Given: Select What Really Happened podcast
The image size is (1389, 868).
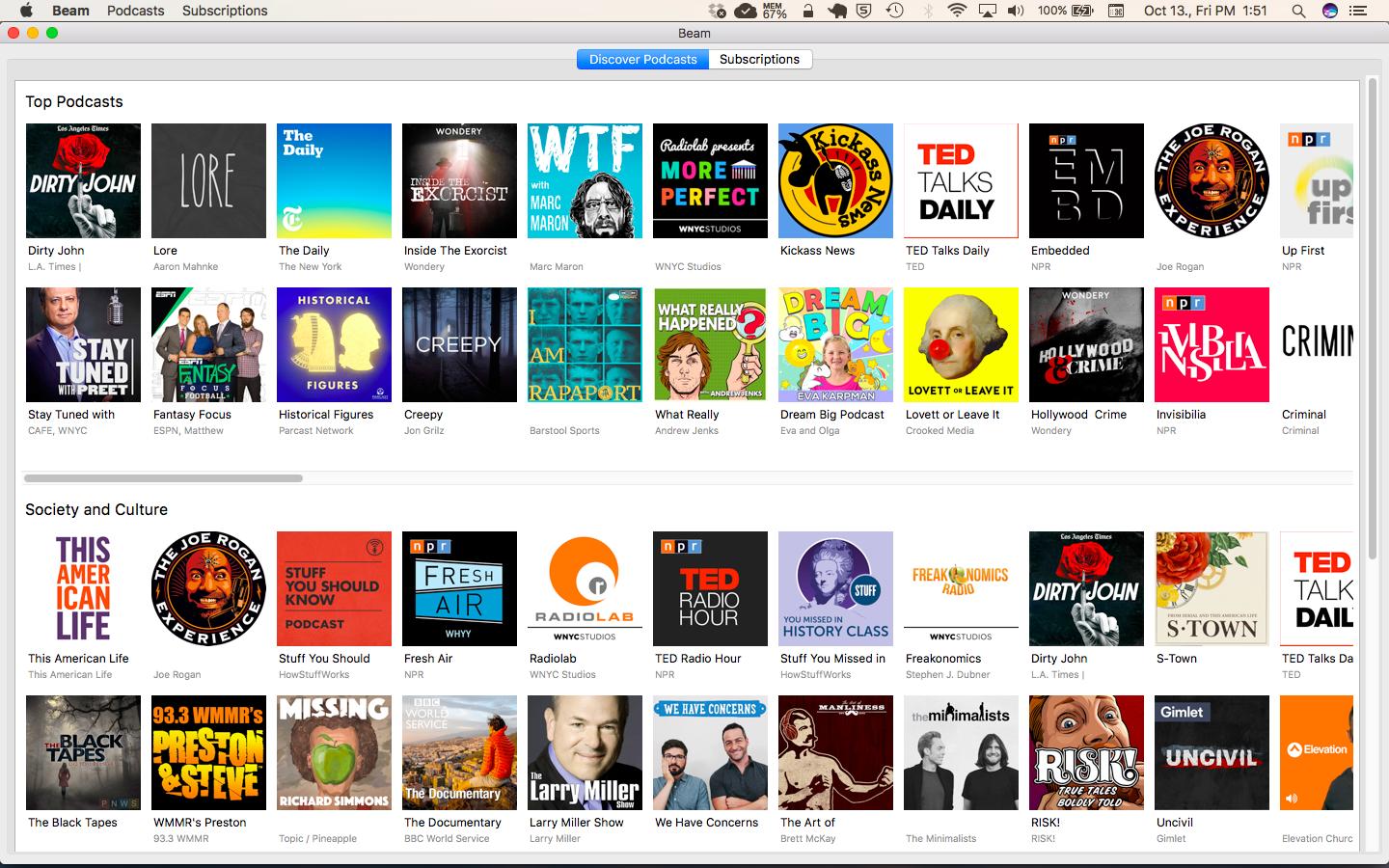Looking at the screenshot, I should [710, 344].
